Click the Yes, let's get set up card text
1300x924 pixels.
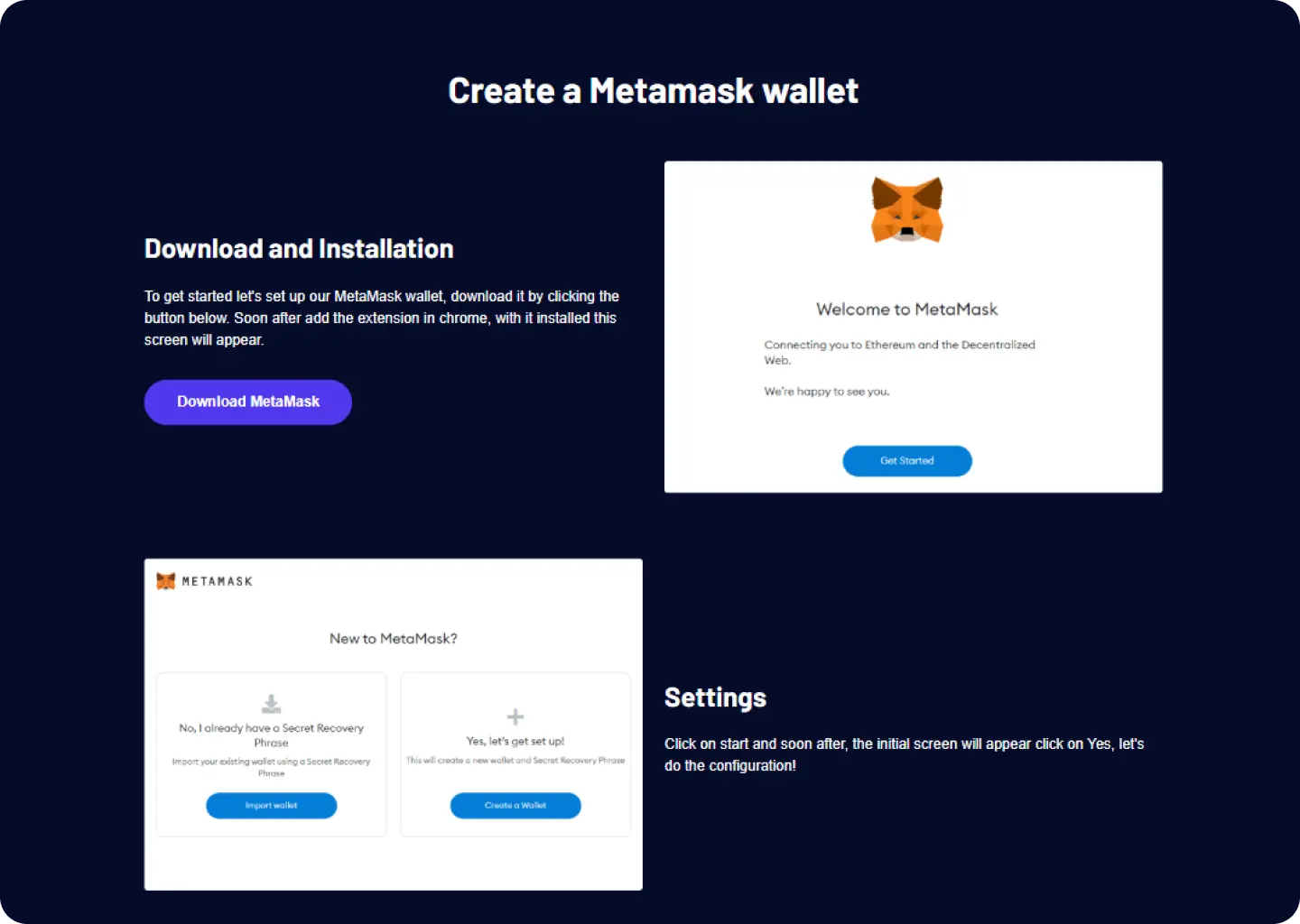tap(515, 741)
